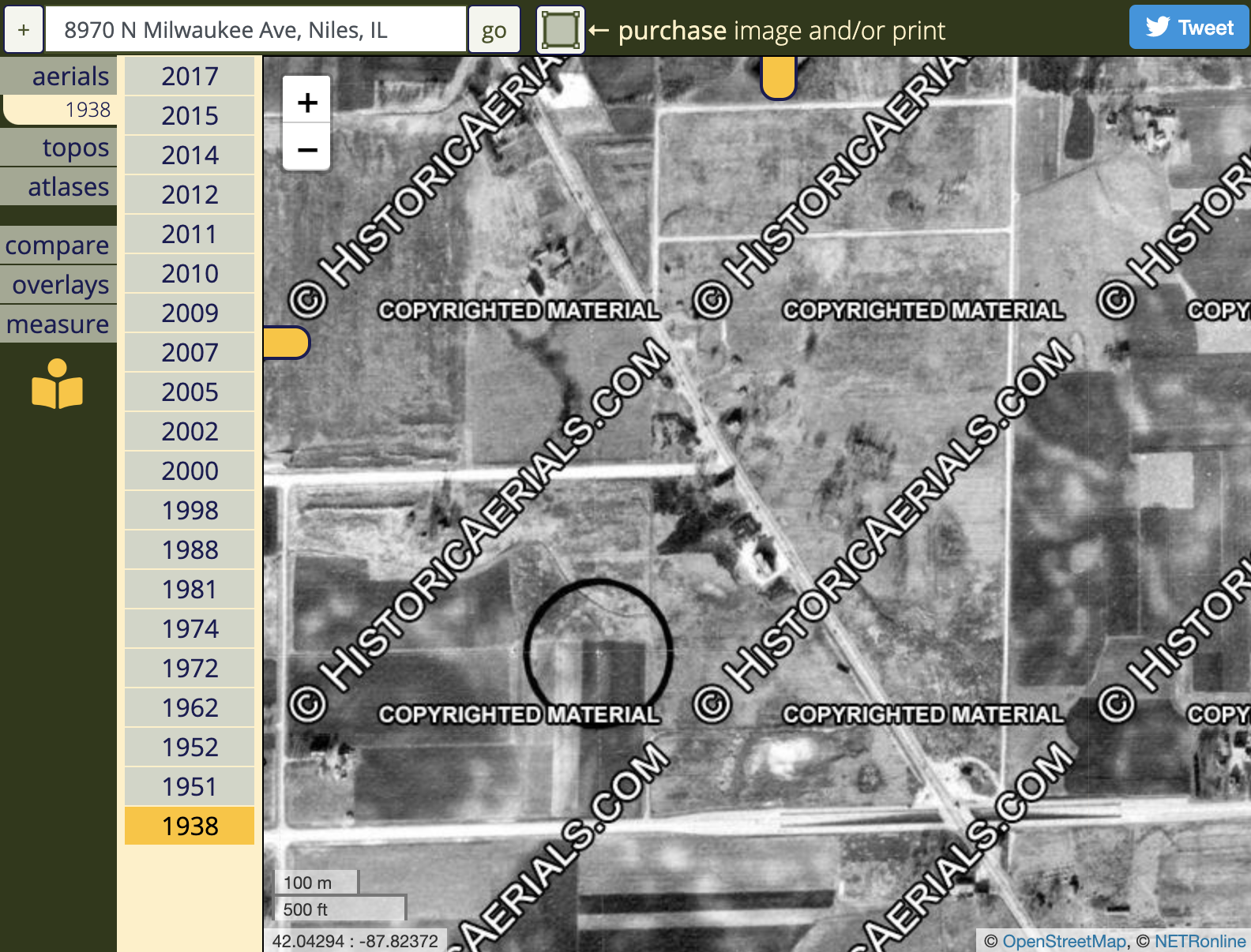Select the 1962 aerial year
This screenshot has height=952, width=1251.
190,708
